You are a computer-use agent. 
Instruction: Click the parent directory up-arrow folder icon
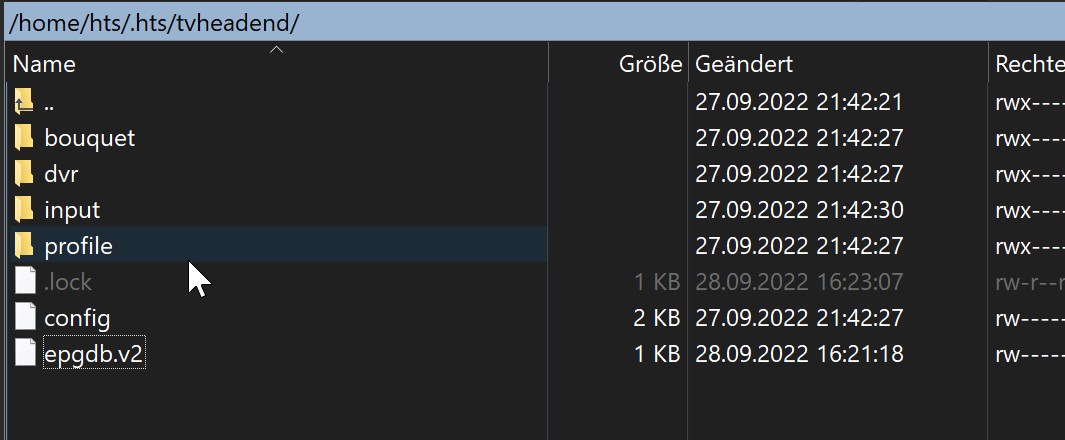pos(24,102)
